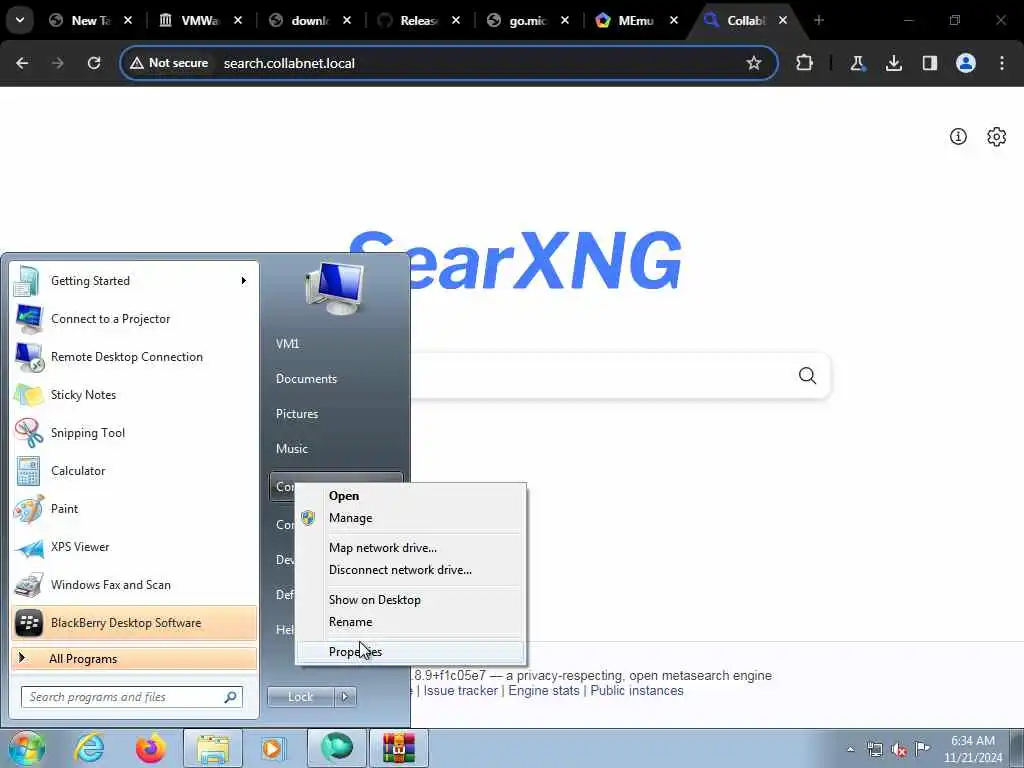Select Map network drive...
This screenshot has width=1024, height=768.
coord(410,548)
